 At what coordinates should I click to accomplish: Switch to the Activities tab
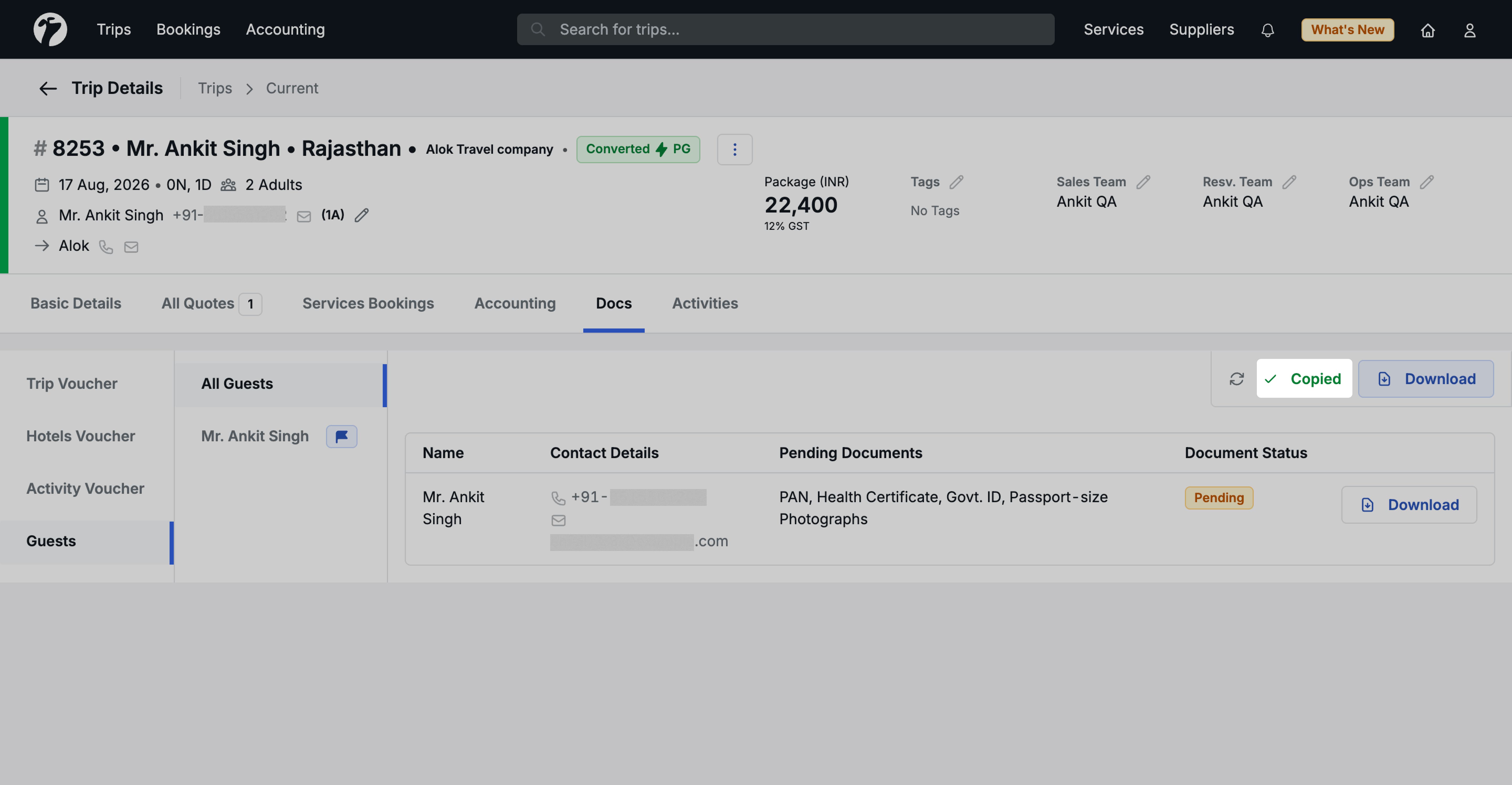pos(705,303)
